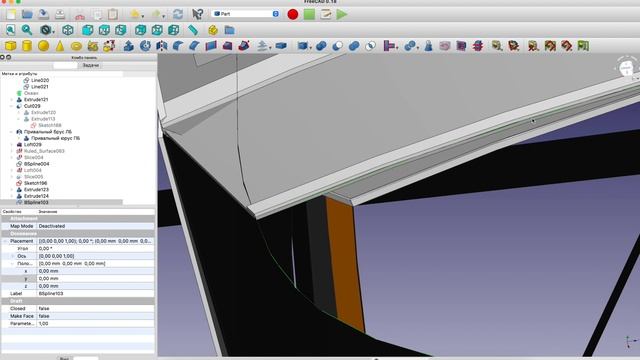This screenshot has width=640, height=360.
Task: Click the Print toolbar icon
Action: [x=60, y=14]
